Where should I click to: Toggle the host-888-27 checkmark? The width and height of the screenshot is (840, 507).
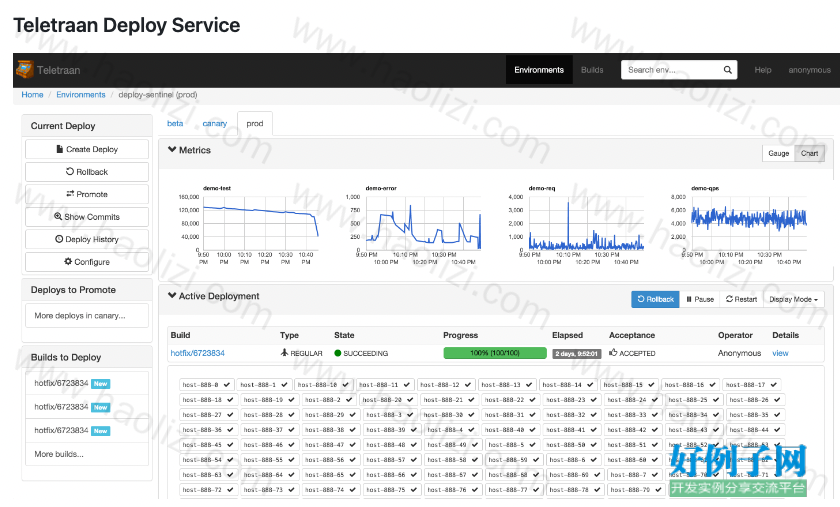(230, 415)
